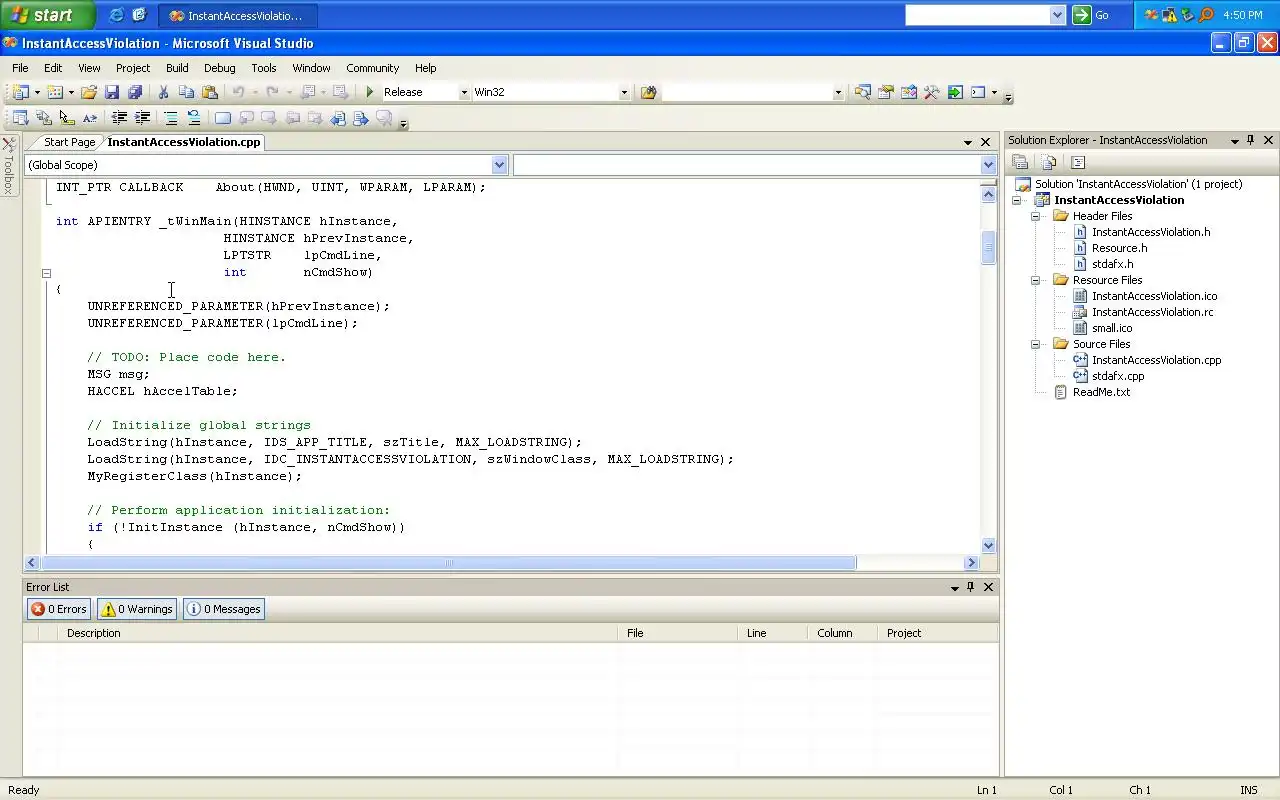Screen dimensions: 1280x800
Task: Open the Find combo box dropdown arrow
Action: (838, 92)
